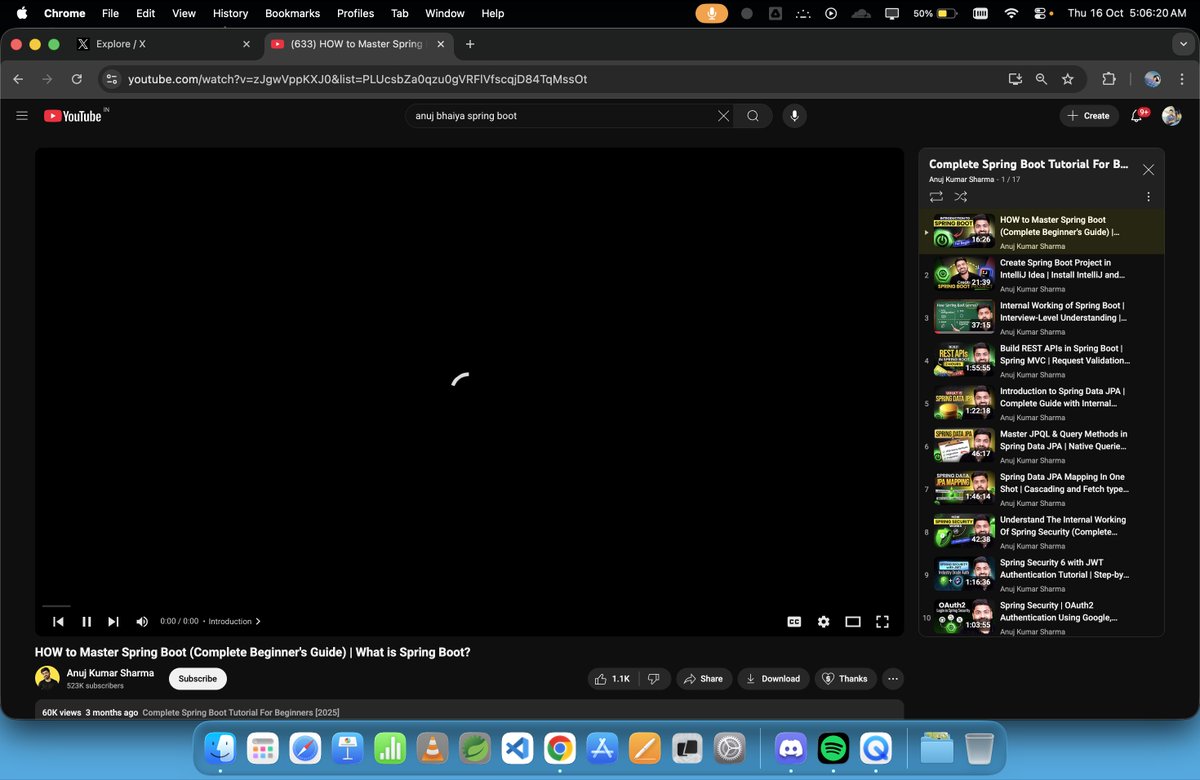The height and width of the screenshot is (780, 1200).
Task: Start voice search with microphone
Action: [794, 116]
